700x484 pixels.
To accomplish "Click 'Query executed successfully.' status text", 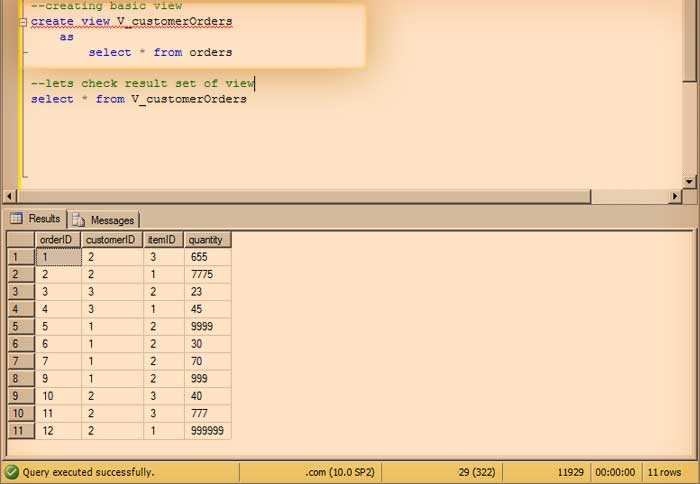I will tap(88, 472).
